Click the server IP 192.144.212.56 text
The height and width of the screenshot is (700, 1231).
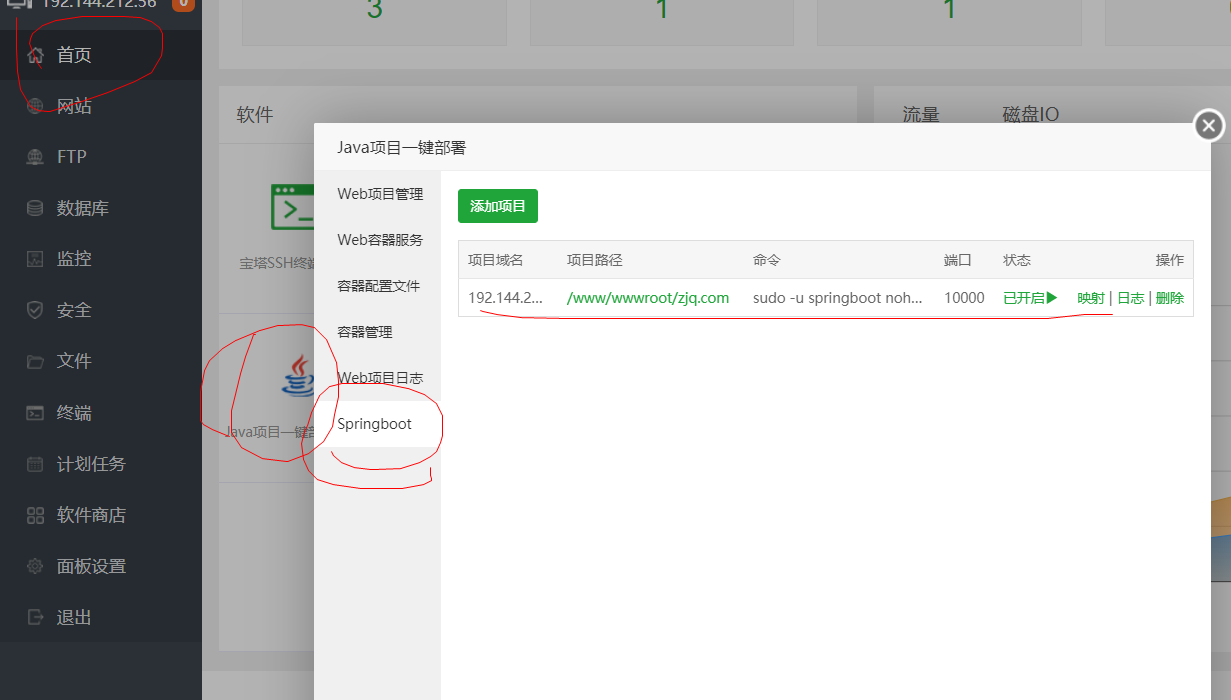(99, 3)
